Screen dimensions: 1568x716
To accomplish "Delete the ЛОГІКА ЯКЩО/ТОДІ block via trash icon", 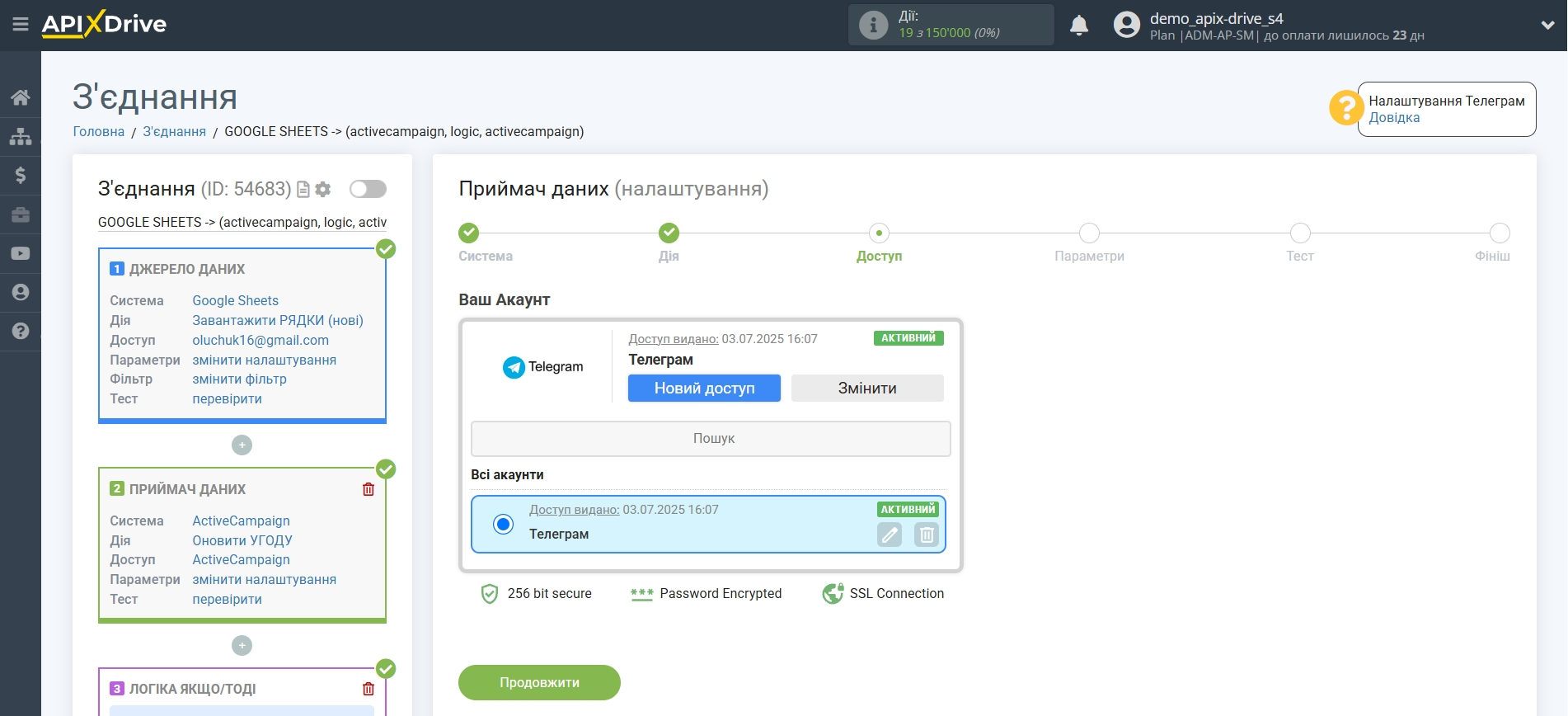I will [x=369, y=689].
